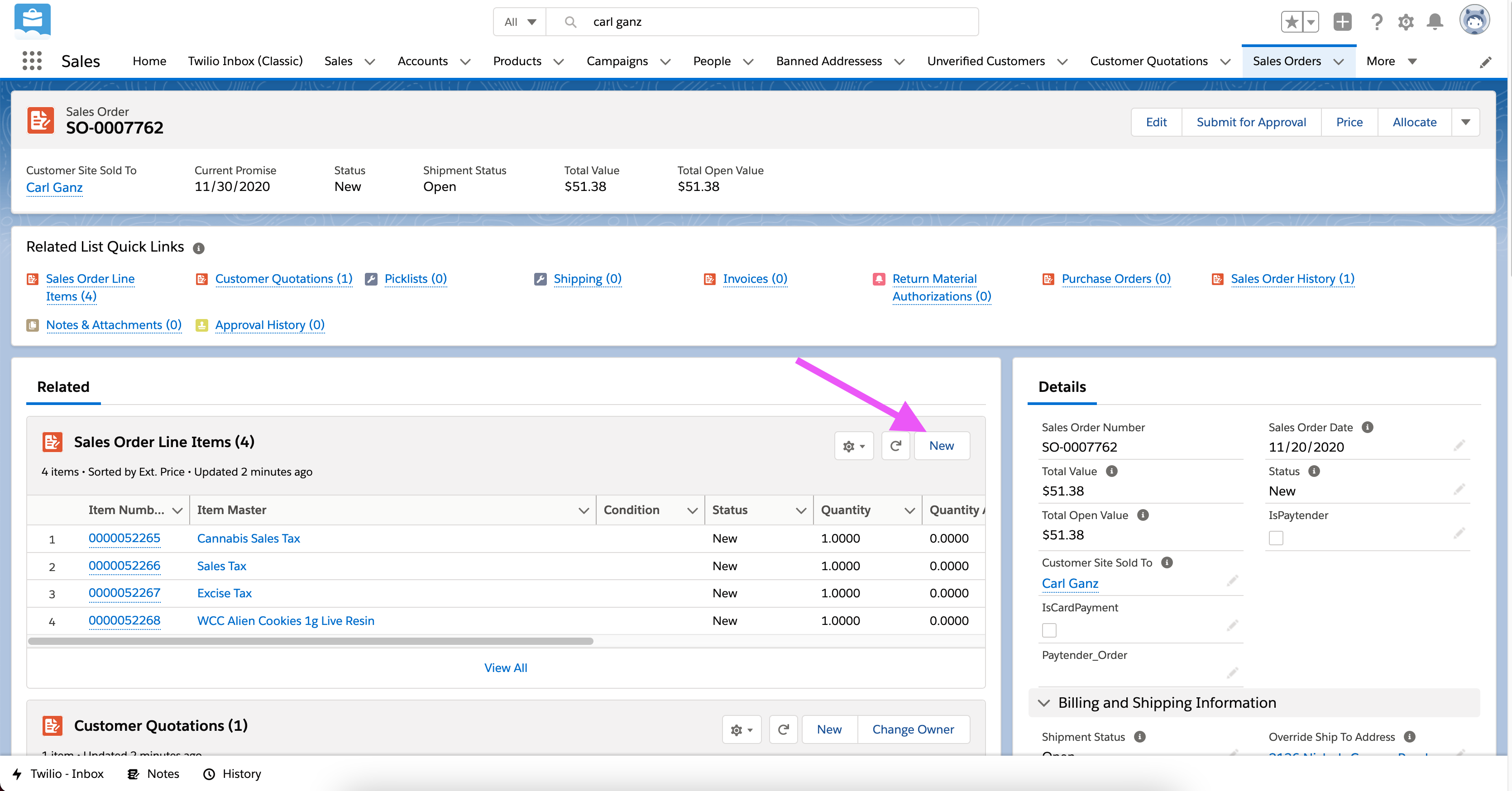Open the Notifications bell icon
This screenshot has width=1512, height=791.
[x=1435, y=22]
